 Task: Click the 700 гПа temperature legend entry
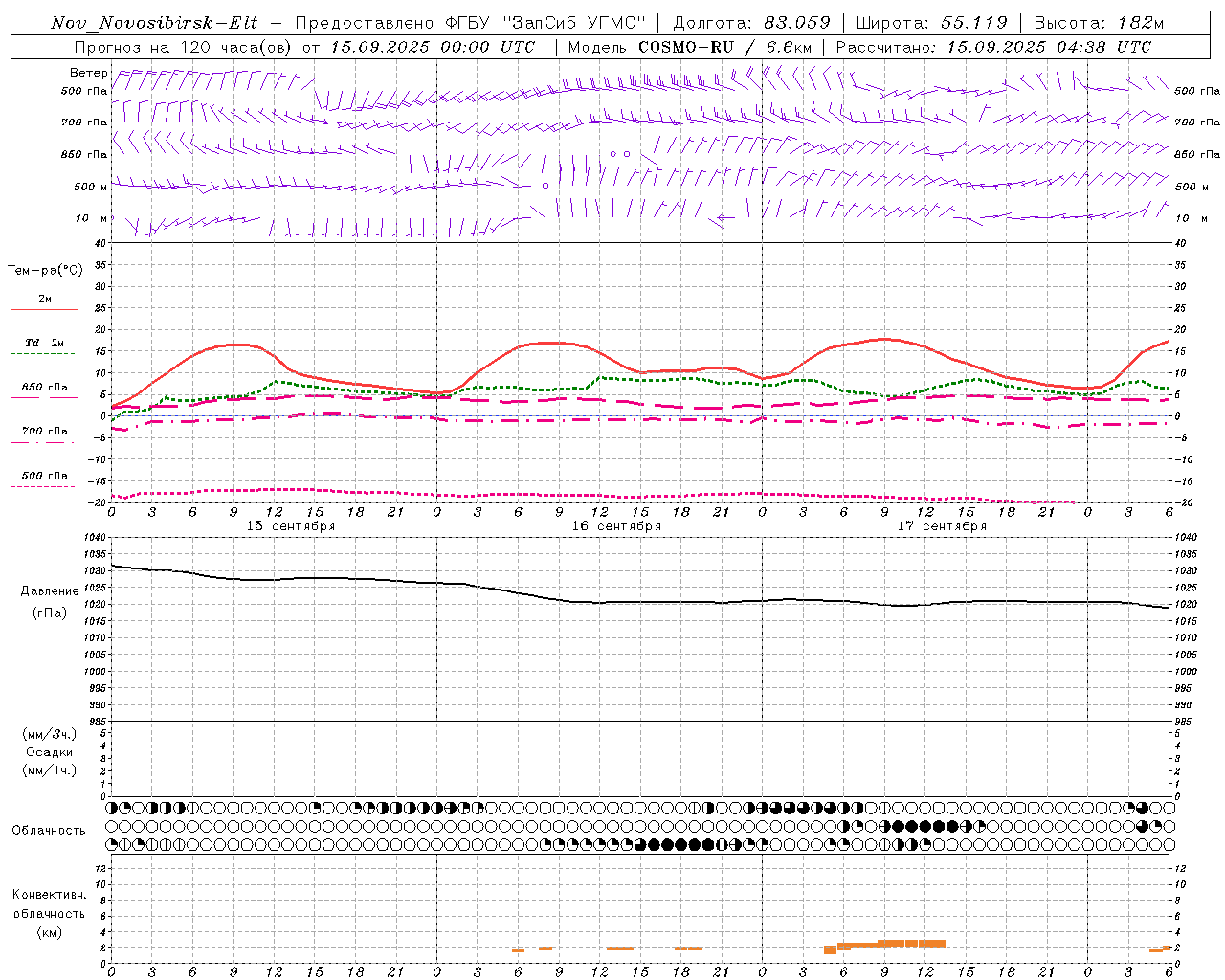(45, 432)
